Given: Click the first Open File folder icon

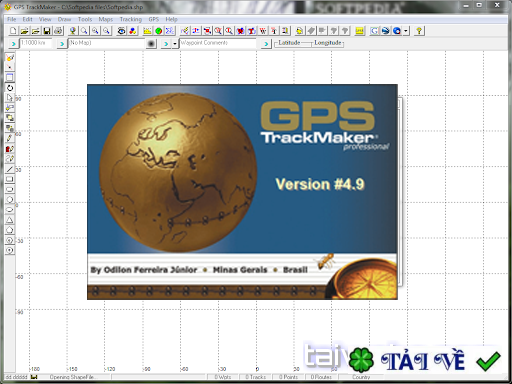Looking at the screenshot, I should click(x=24, y=31).
